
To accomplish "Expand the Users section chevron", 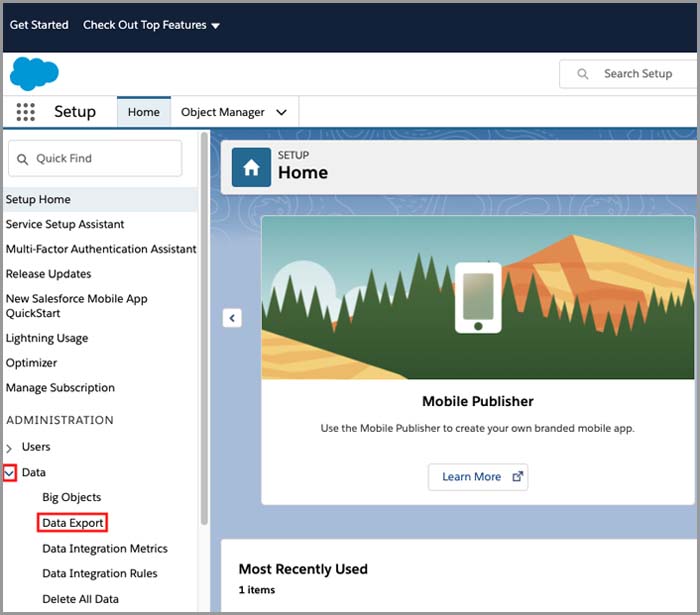I will (x=9, y=448).
